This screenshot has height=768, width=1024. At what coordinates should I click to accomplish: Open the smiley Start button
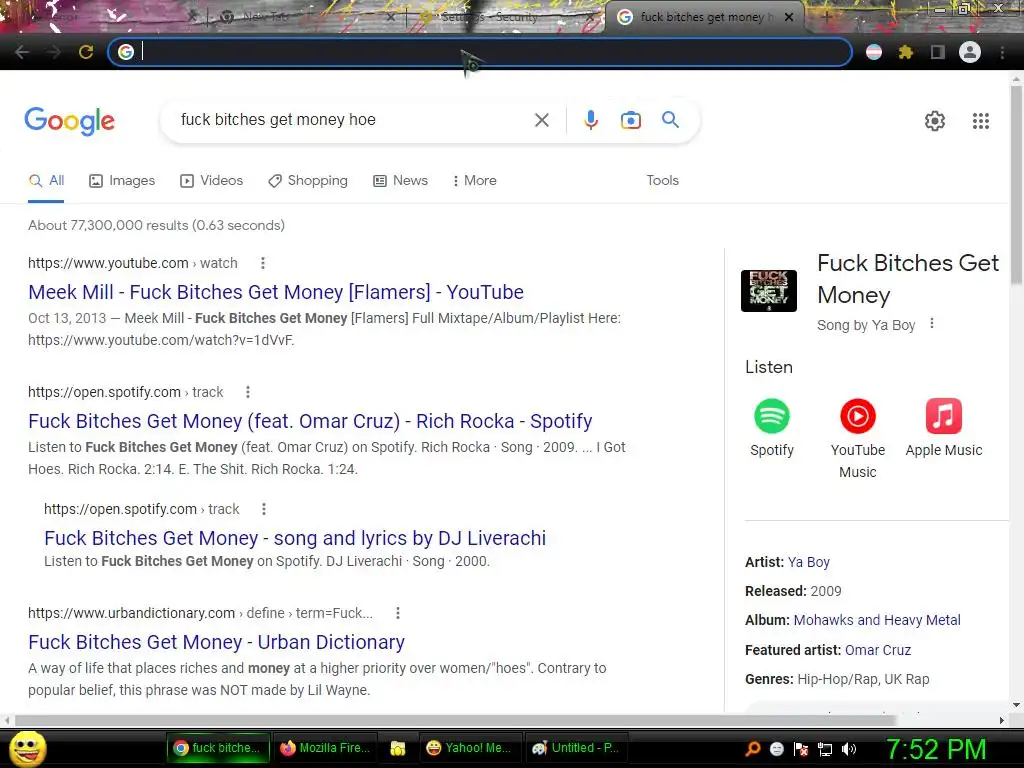[x=27, y=748]
